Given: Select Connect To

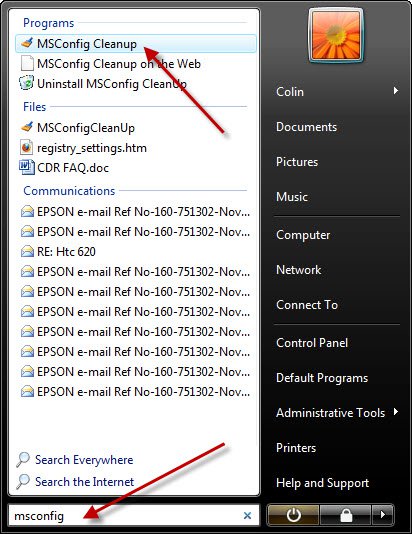Looking at the screenshot, I should 307,305.
